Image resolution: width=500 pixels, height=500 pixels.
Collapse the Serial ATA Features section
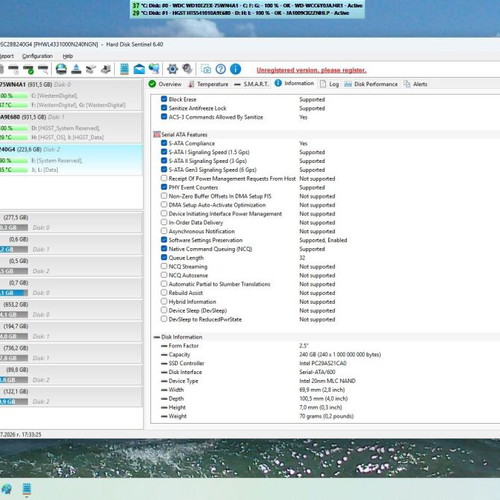pyautogui.click(x=157, y=134)
